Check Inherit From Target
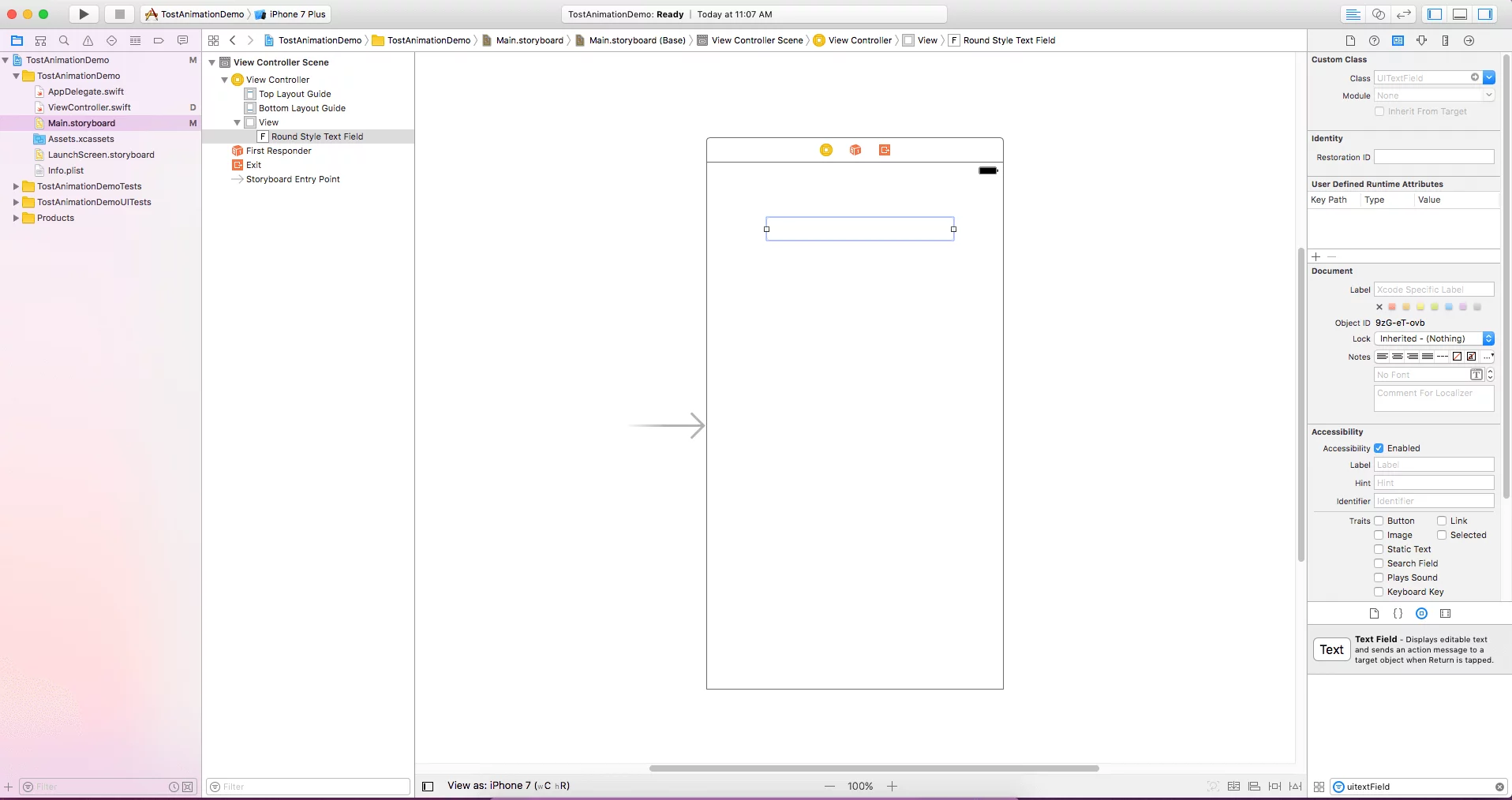Viewport: 1512px width, 800px height. 1379,111
